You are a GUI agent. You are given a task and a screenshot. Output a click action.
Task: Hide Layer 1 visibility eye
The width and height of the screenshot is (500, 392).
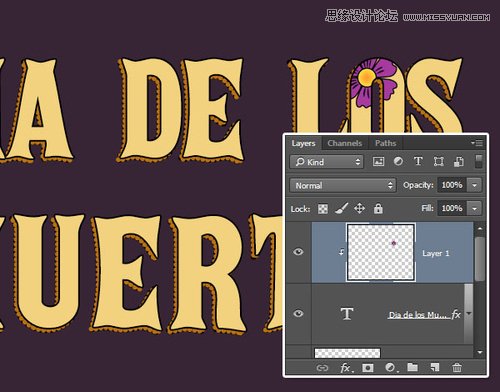tap(298, 252)
